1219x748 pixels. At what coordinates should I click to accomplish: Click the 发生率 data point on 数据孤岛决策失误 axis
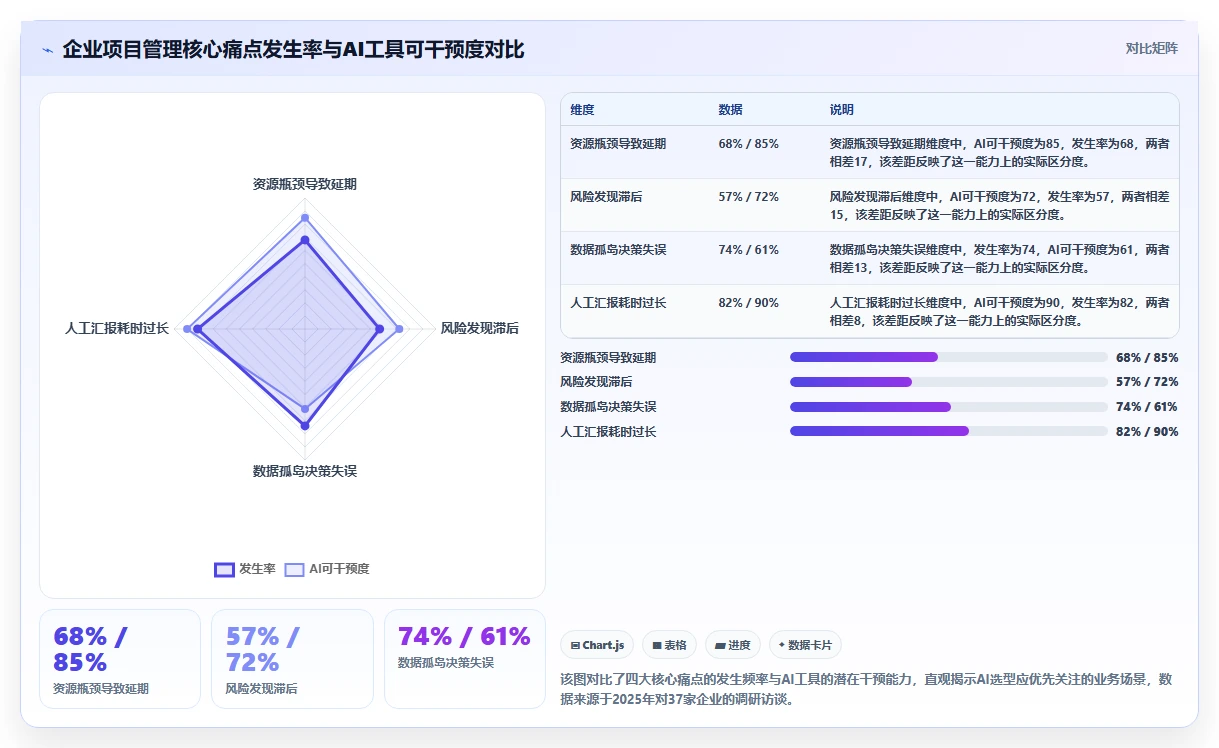coord(305,425)
